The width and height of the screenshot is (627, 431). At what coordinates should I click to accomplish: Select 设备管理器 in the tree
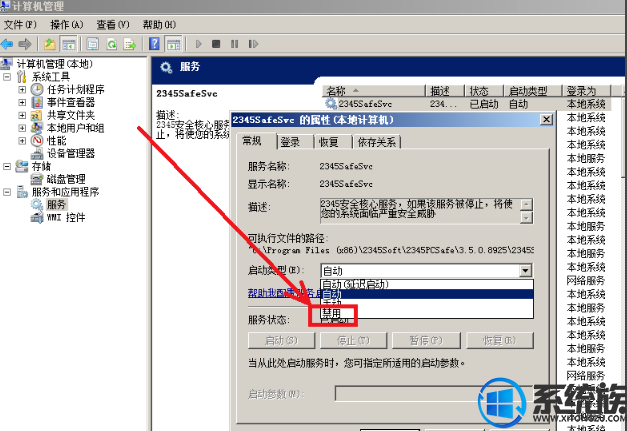point(71,153)
